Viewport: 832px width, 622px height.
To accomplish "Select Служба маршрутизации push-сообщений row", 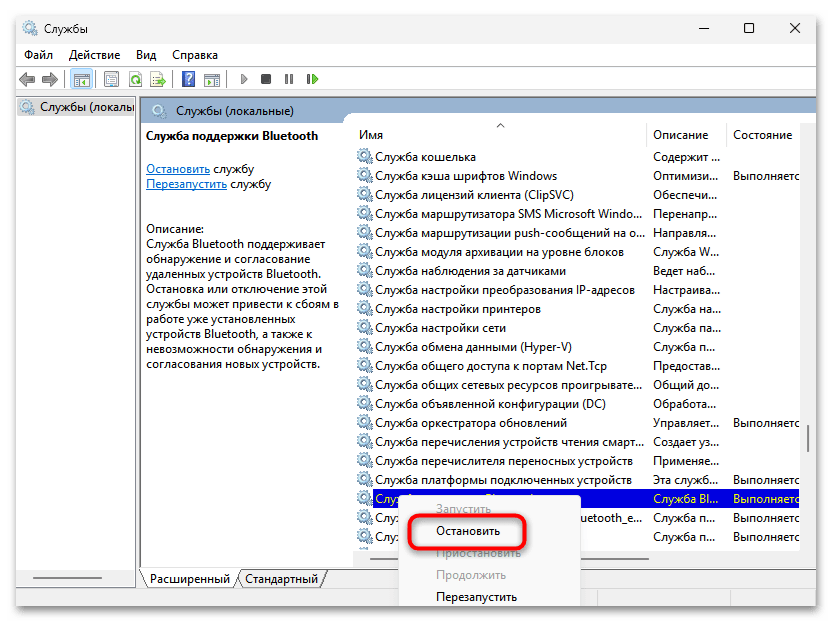I will coord(577,233).
